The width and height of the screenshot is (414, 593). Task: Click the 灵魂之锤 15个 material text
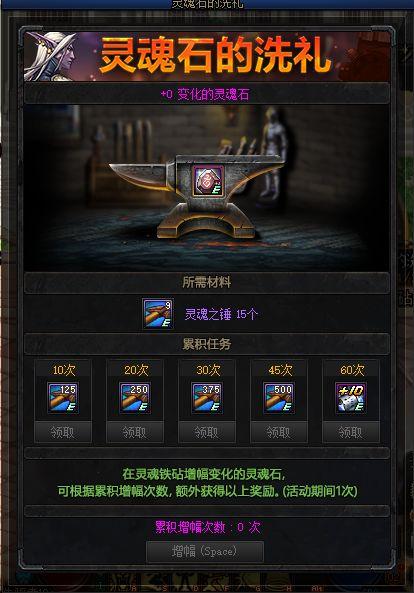222,314
